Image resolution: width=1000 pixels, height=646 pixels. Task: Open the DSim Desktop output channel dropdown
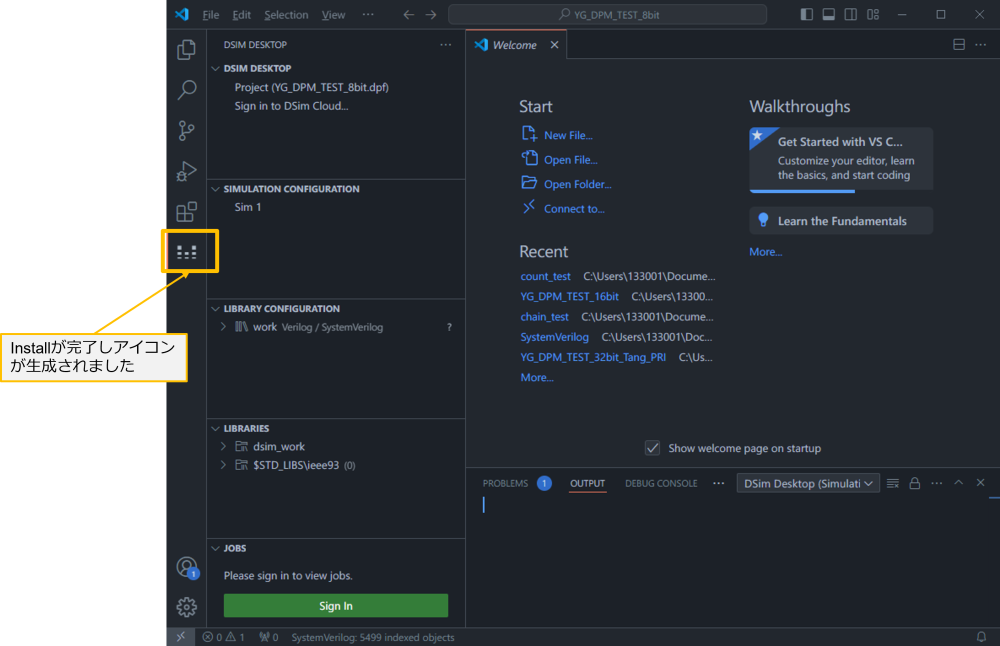pos(808,483)
